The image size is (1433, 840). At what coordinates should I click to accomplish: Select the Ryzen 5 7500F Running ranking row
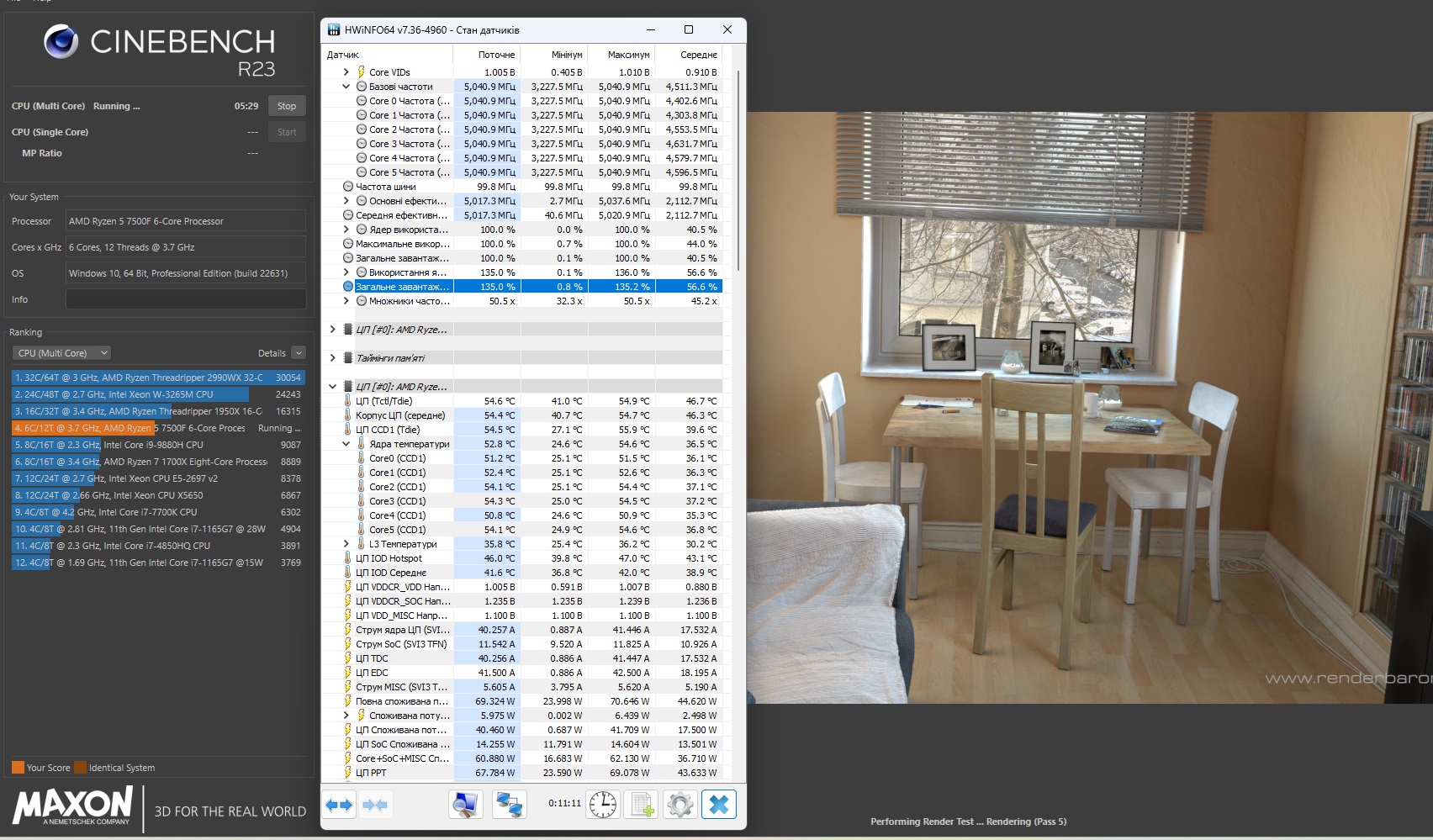(x=158, y=428)
